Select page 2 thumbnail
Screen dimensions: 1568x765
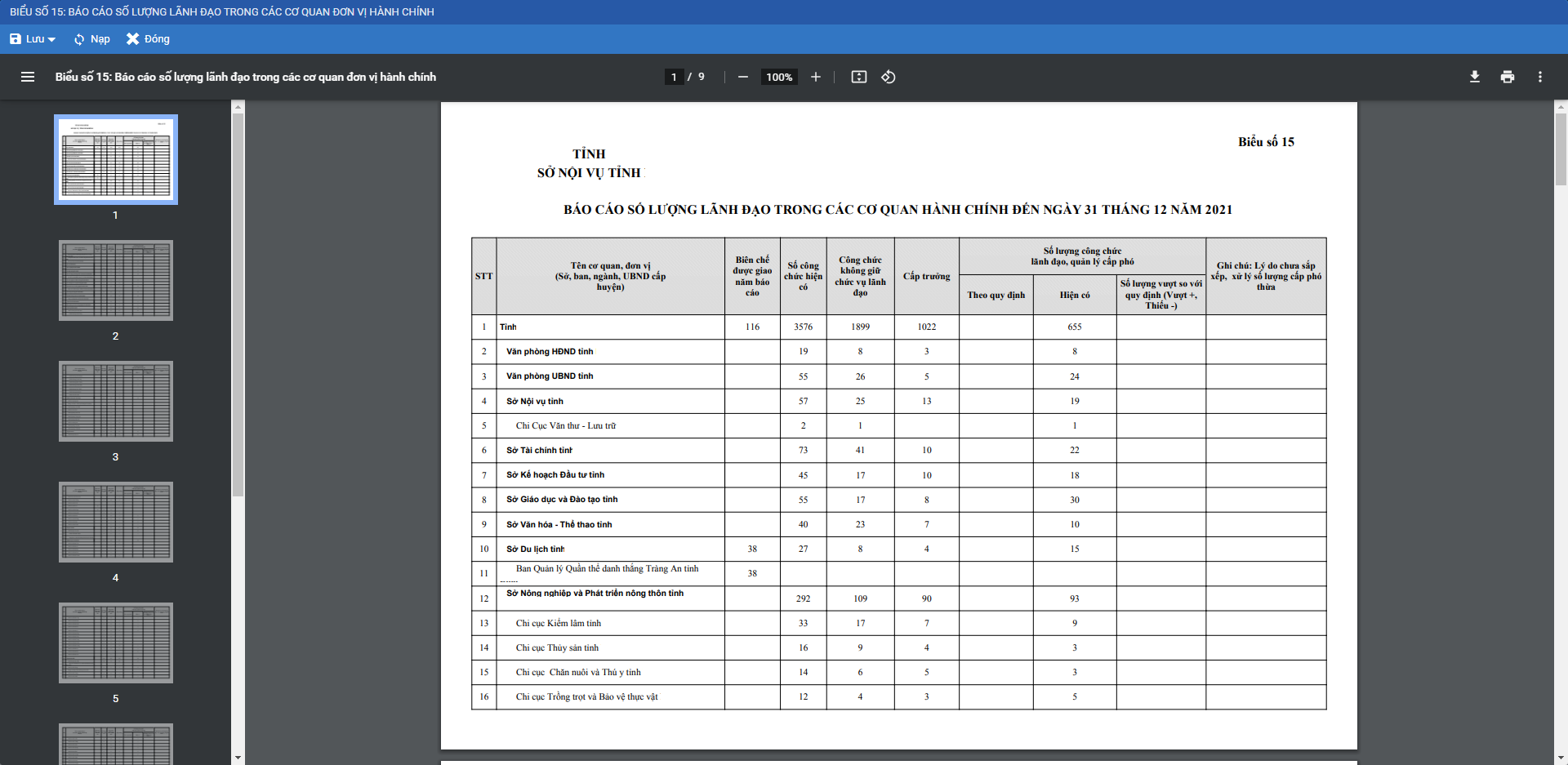pyautogui.click(x=116, y=280)
